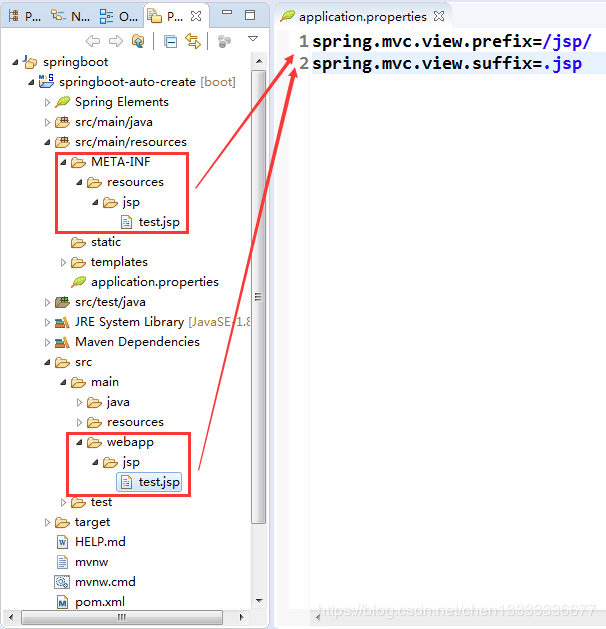Expand the templates folder
Viewport: 606px width, 629px height.
point(63,262)
